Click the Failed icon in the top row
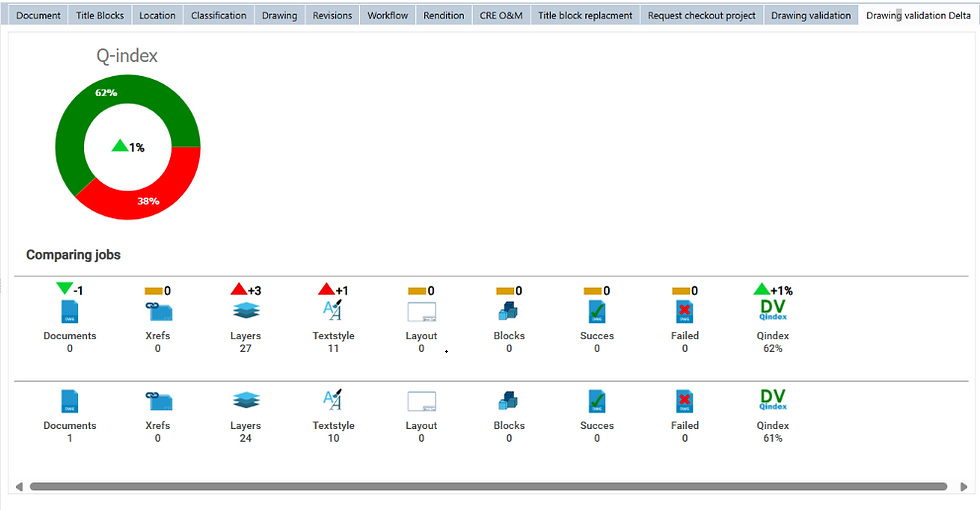 coord(685,311)
